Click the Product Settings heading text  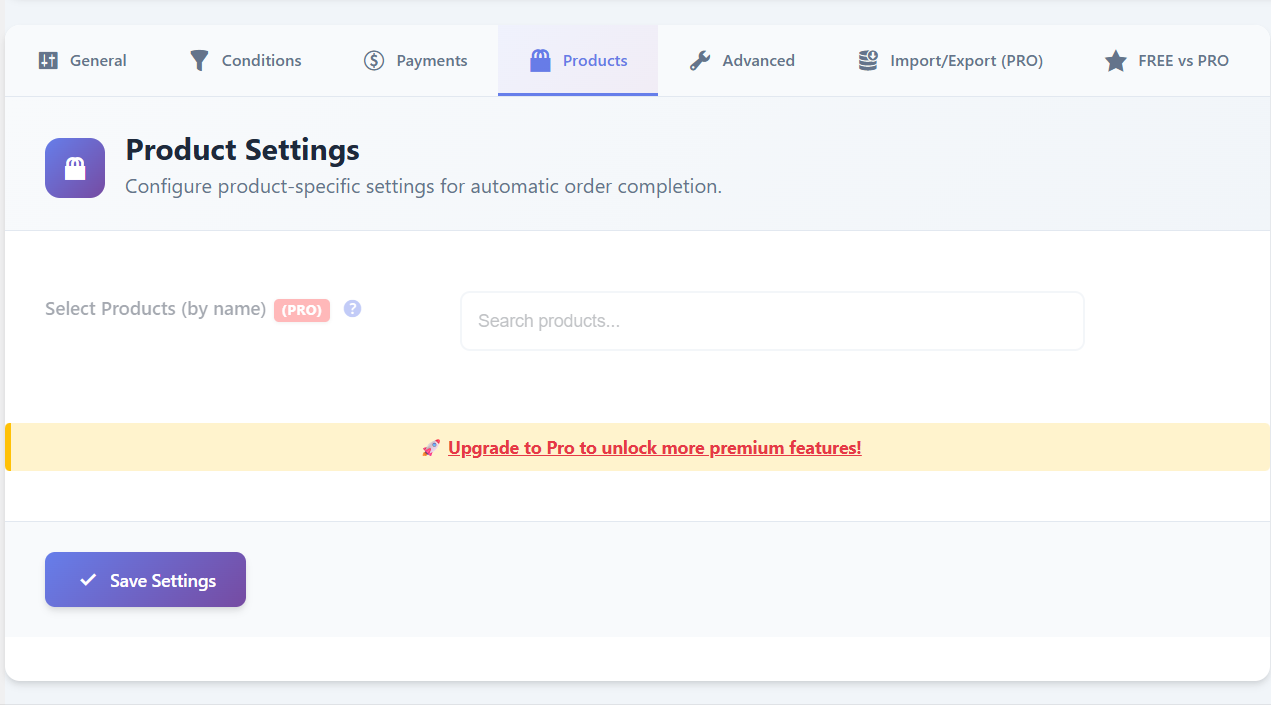pyautogui.click(x=242, y=150)
